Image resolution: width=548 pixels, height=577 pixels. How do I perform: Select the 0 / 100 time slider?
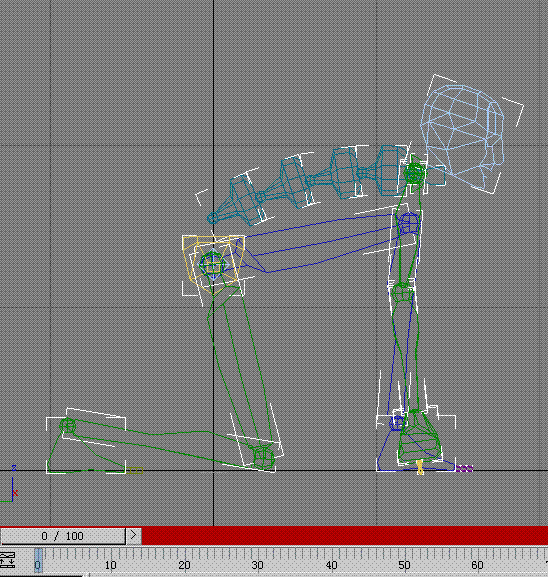click(63, 536)
